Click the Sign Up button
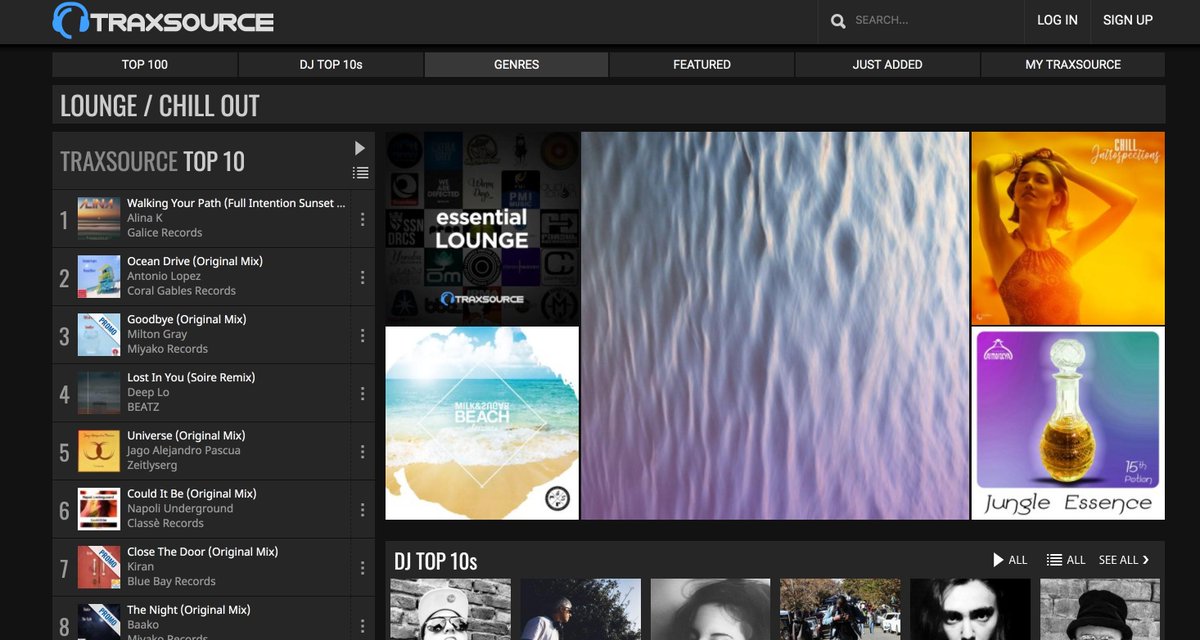Viewport: 1200px width, 640px height. (1128, 20)
